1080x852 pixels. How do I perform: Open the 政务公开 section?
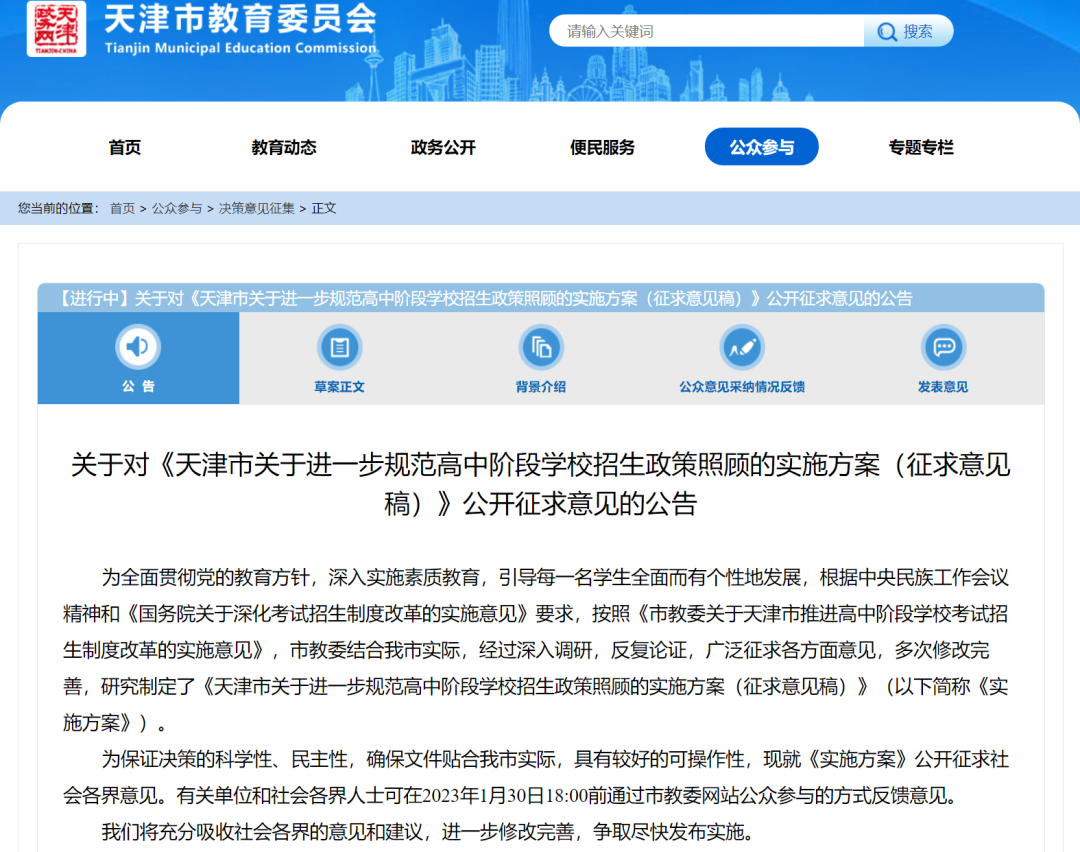coord(442,146)
